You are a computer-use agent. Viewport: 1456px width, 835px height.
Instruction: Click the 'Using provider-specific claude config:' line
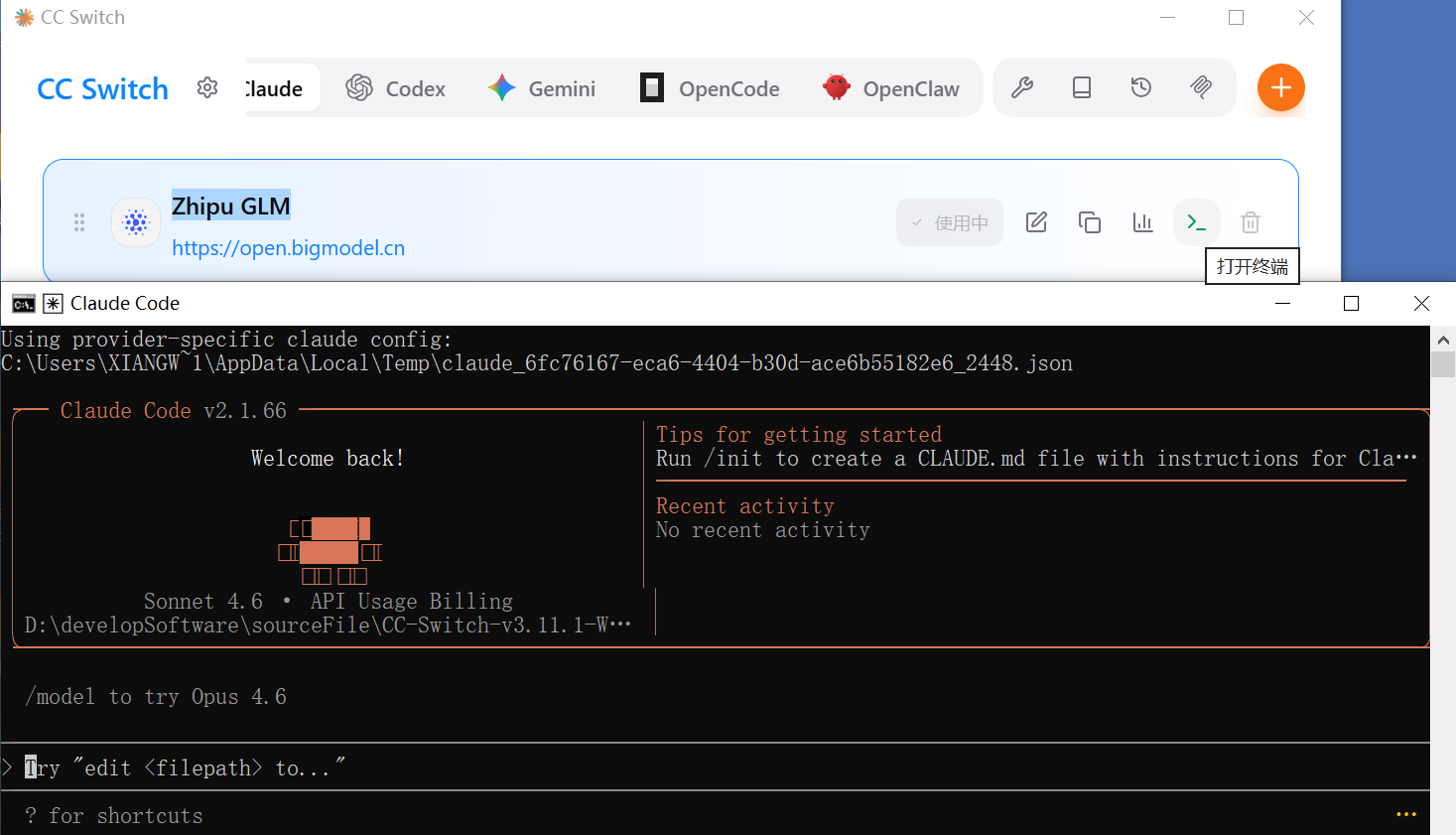[x=227, y=340]
